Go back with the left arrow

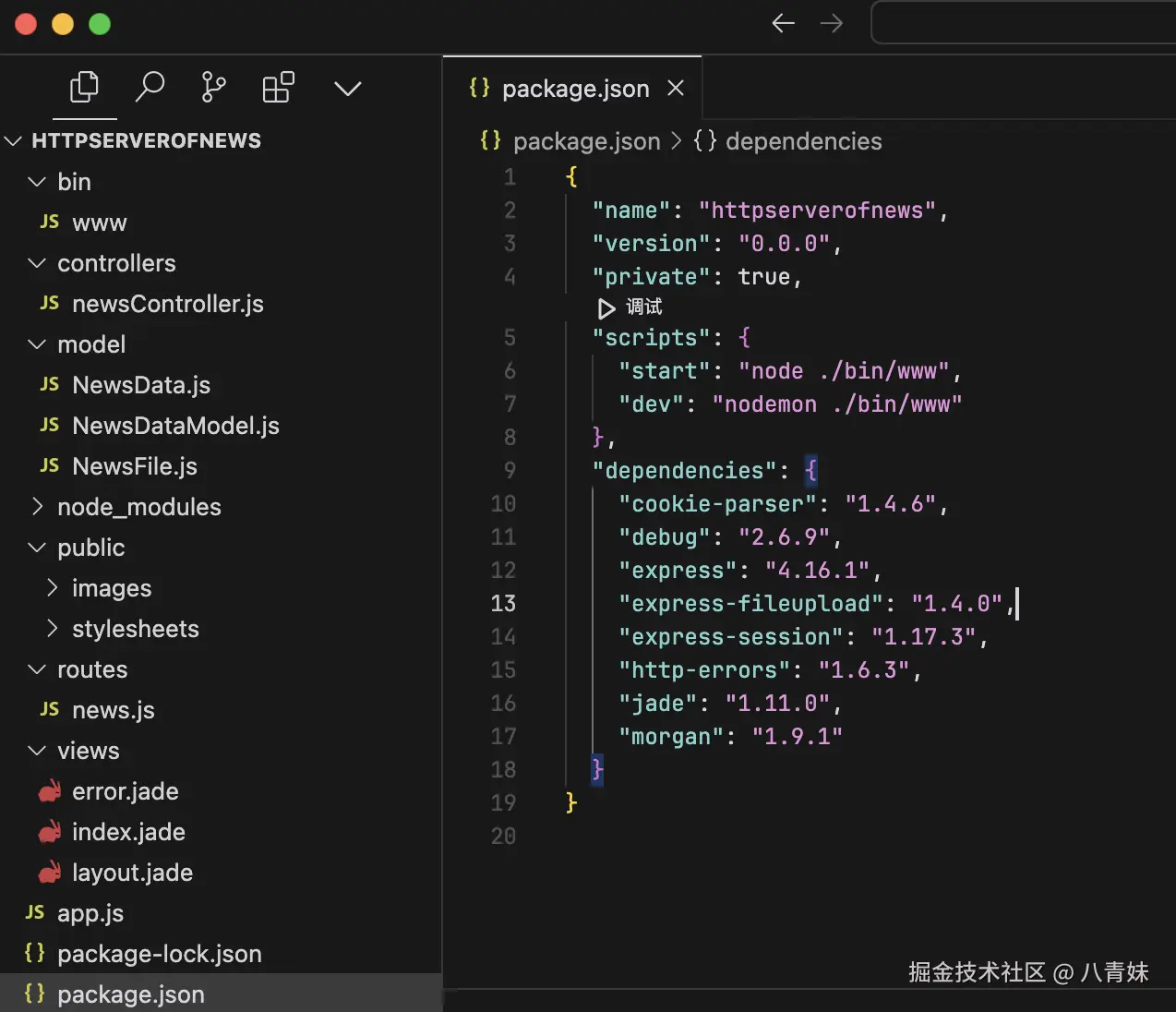tap(783, 23)
